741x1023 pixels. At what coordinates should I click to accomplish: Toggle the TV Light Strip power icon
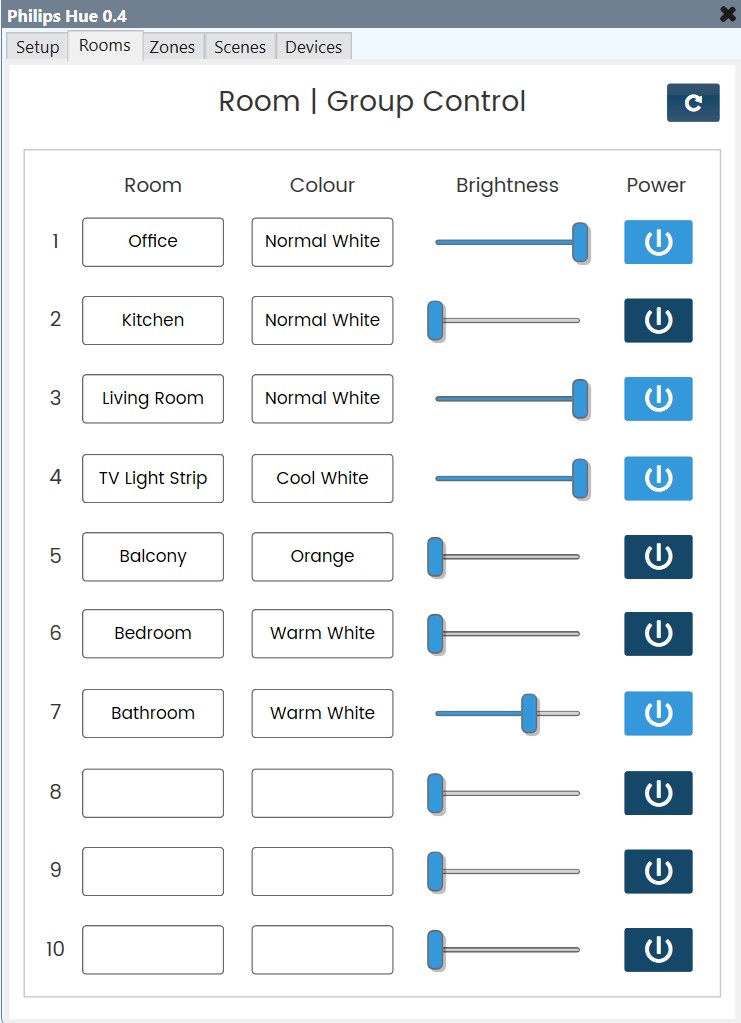(657, 478)
